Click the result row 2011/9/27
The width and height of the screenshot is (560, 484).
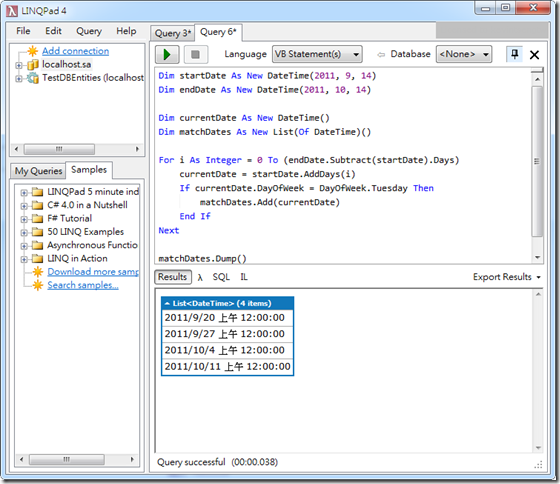228,334
